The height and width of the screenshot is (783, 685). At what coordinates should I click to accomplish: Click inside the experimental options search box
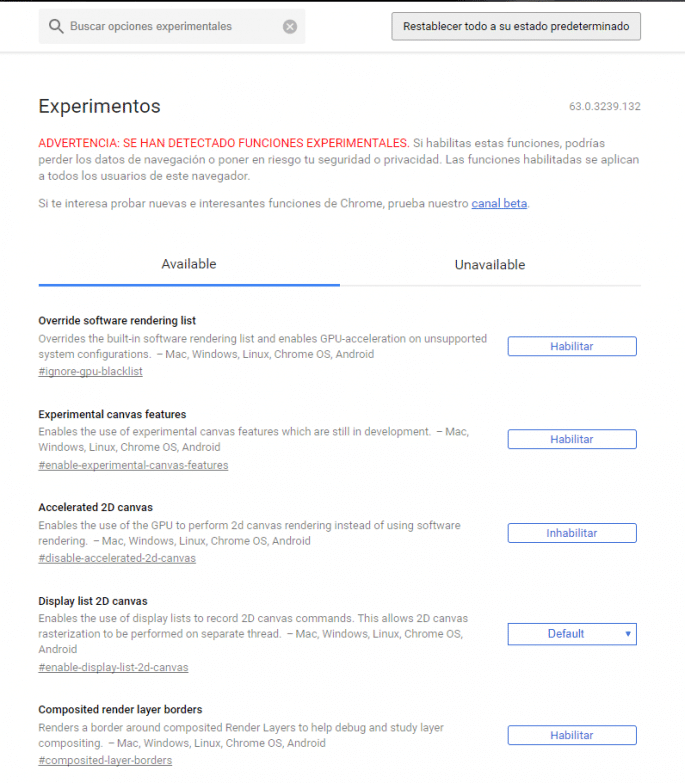coord(170,27)
